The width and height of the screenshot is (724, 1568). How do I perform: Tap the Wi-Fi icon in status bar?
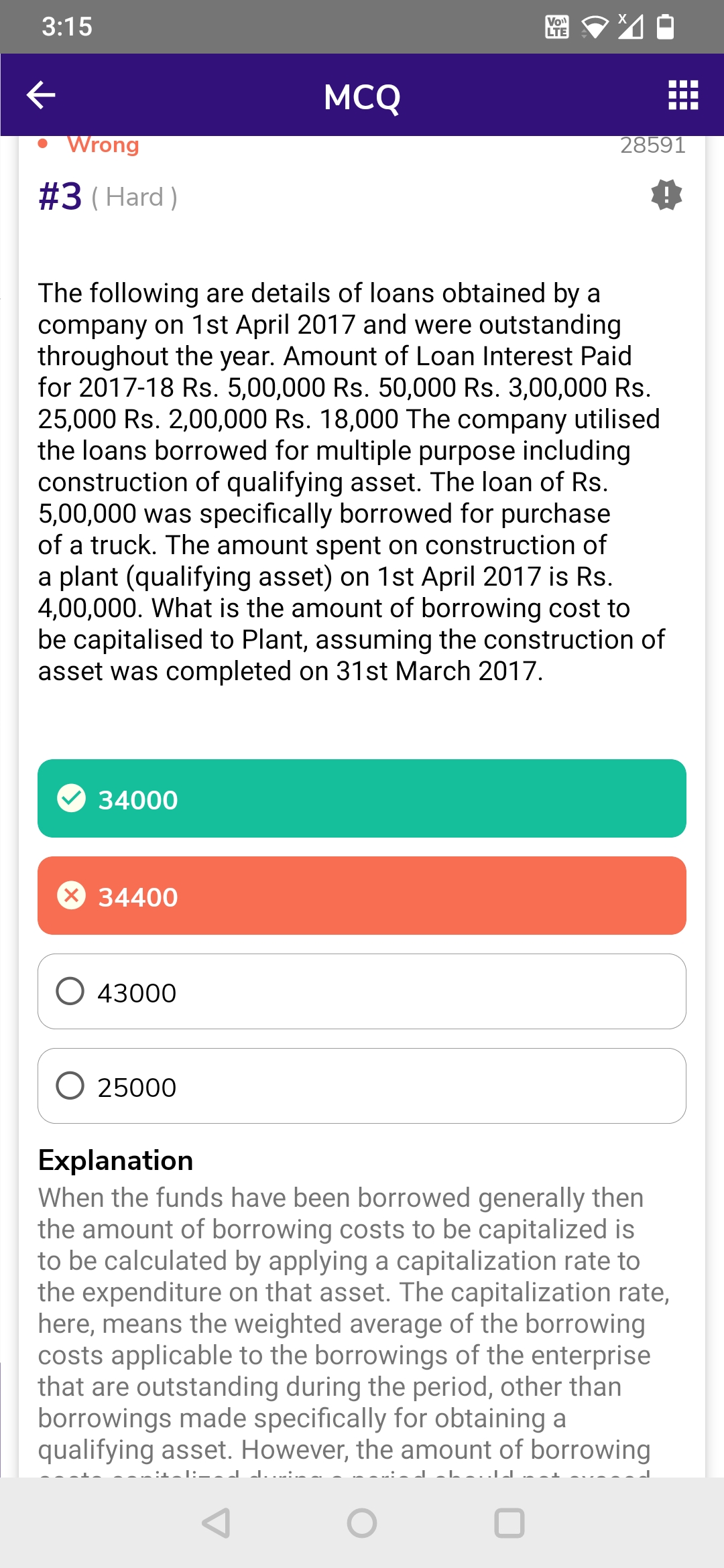point(594,27)
